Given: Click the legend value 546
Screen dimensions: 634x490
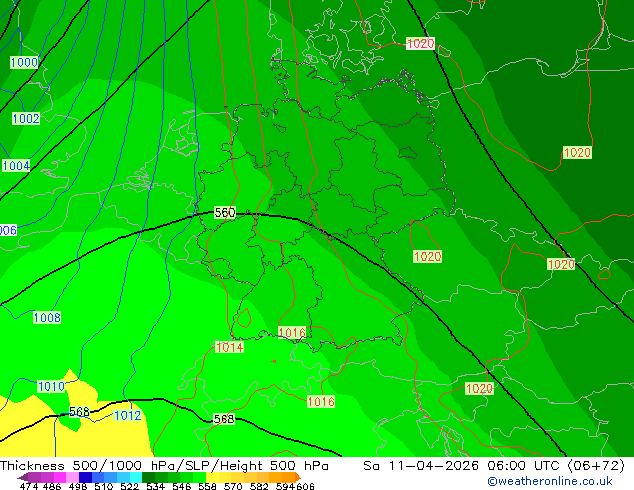Looking at the screenshot, I should pyautogui.click(x=181, y=486).
